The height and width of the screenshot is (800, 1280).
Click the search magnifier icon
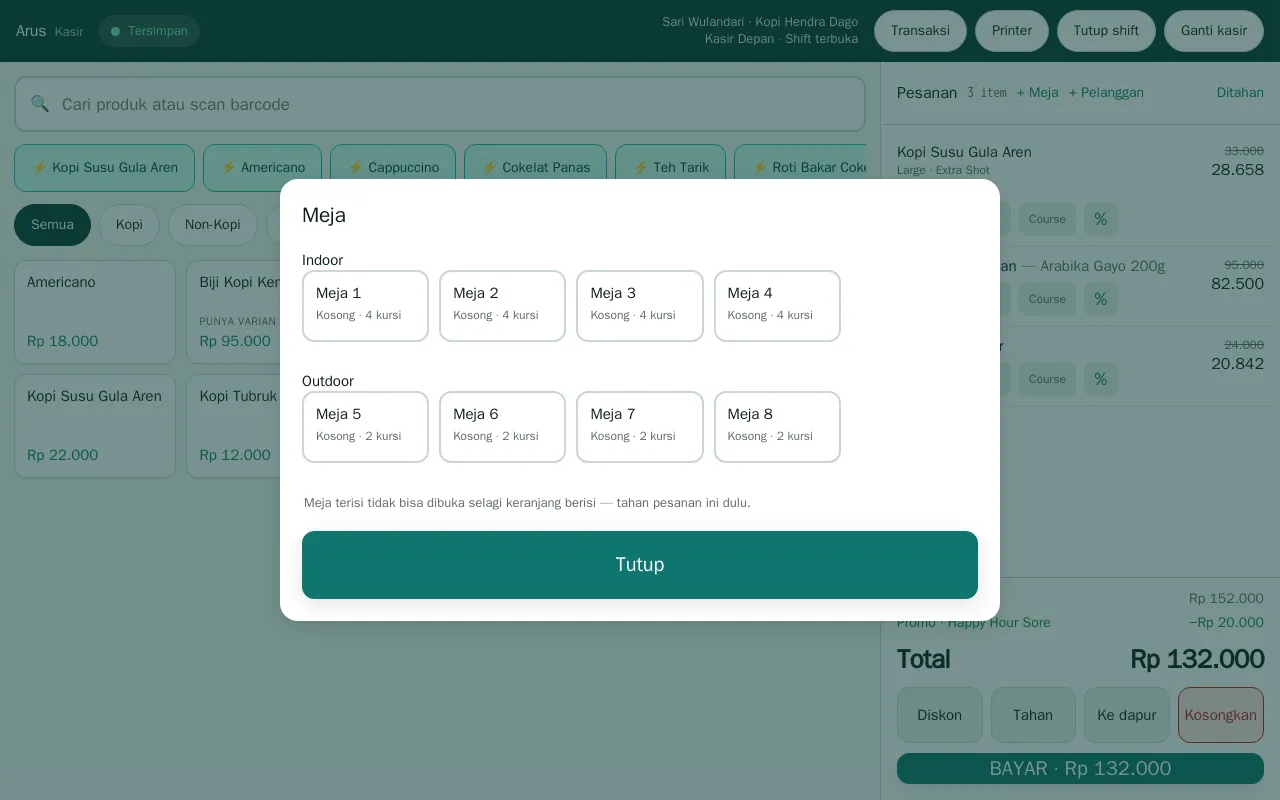(x=40, y=104)
